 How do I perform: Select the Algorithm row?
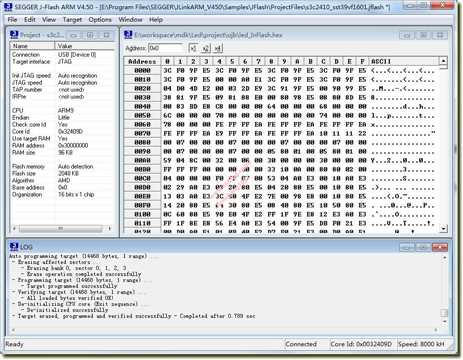click(x=62, y=180)
